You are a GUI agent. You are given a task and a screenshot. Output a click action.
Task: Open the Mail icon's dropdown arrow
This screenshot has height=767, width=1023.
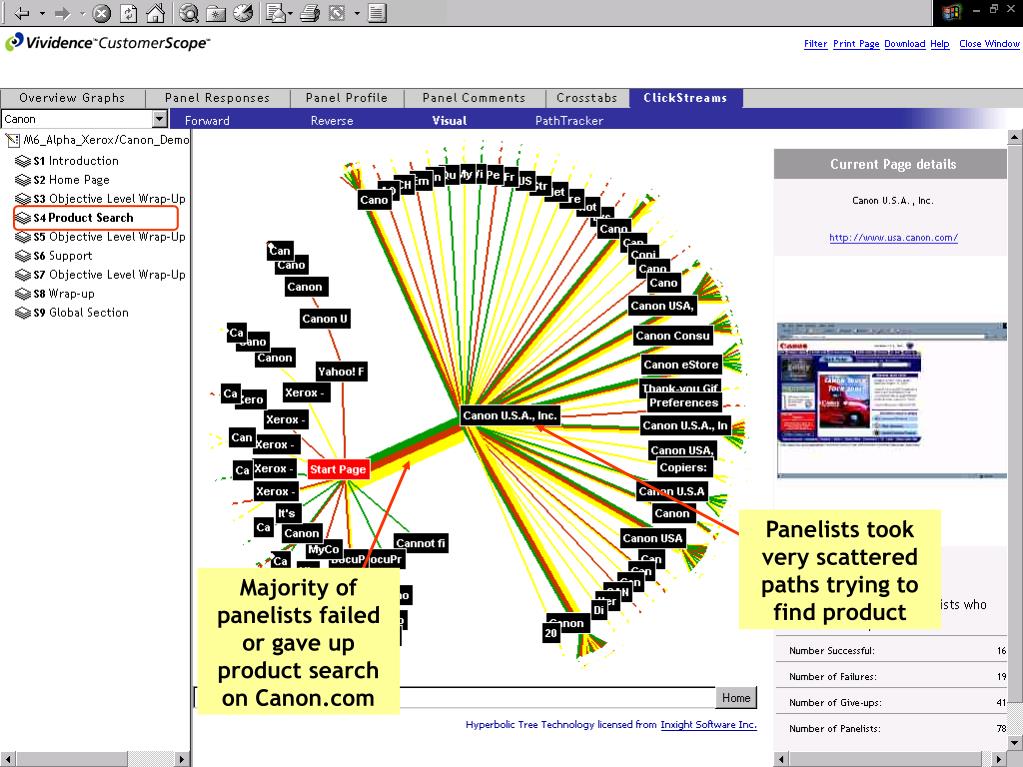coord(290,13)
